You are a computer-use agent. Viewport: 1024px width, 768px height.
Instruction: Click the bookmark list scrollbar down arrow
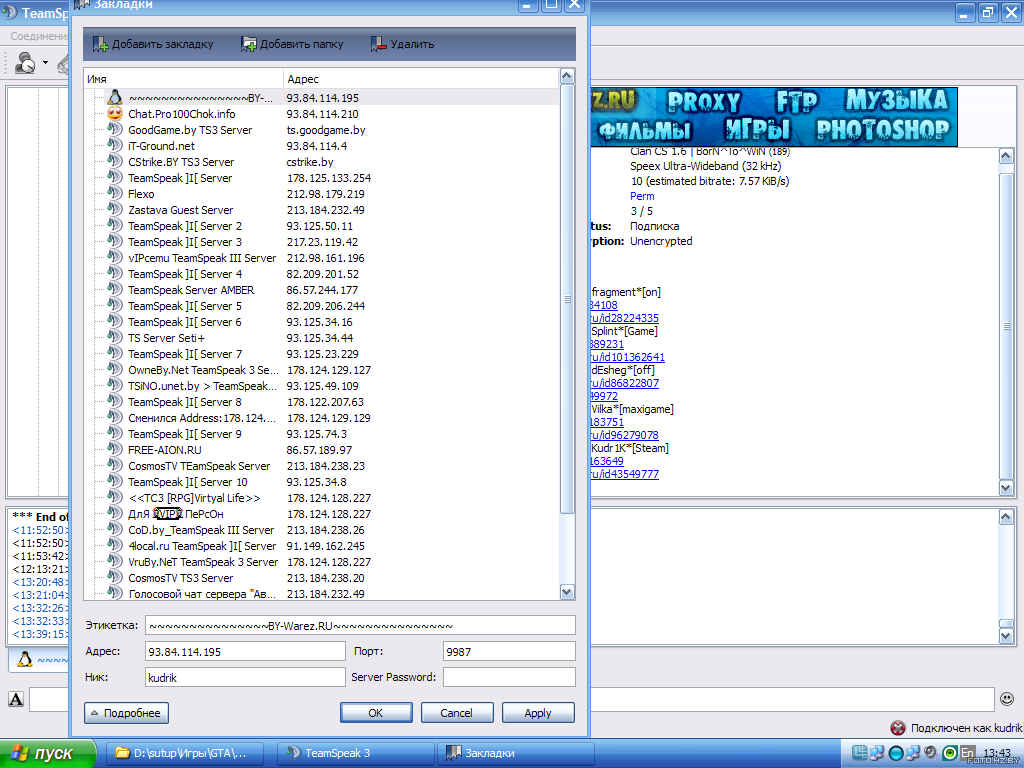[567, 592]
